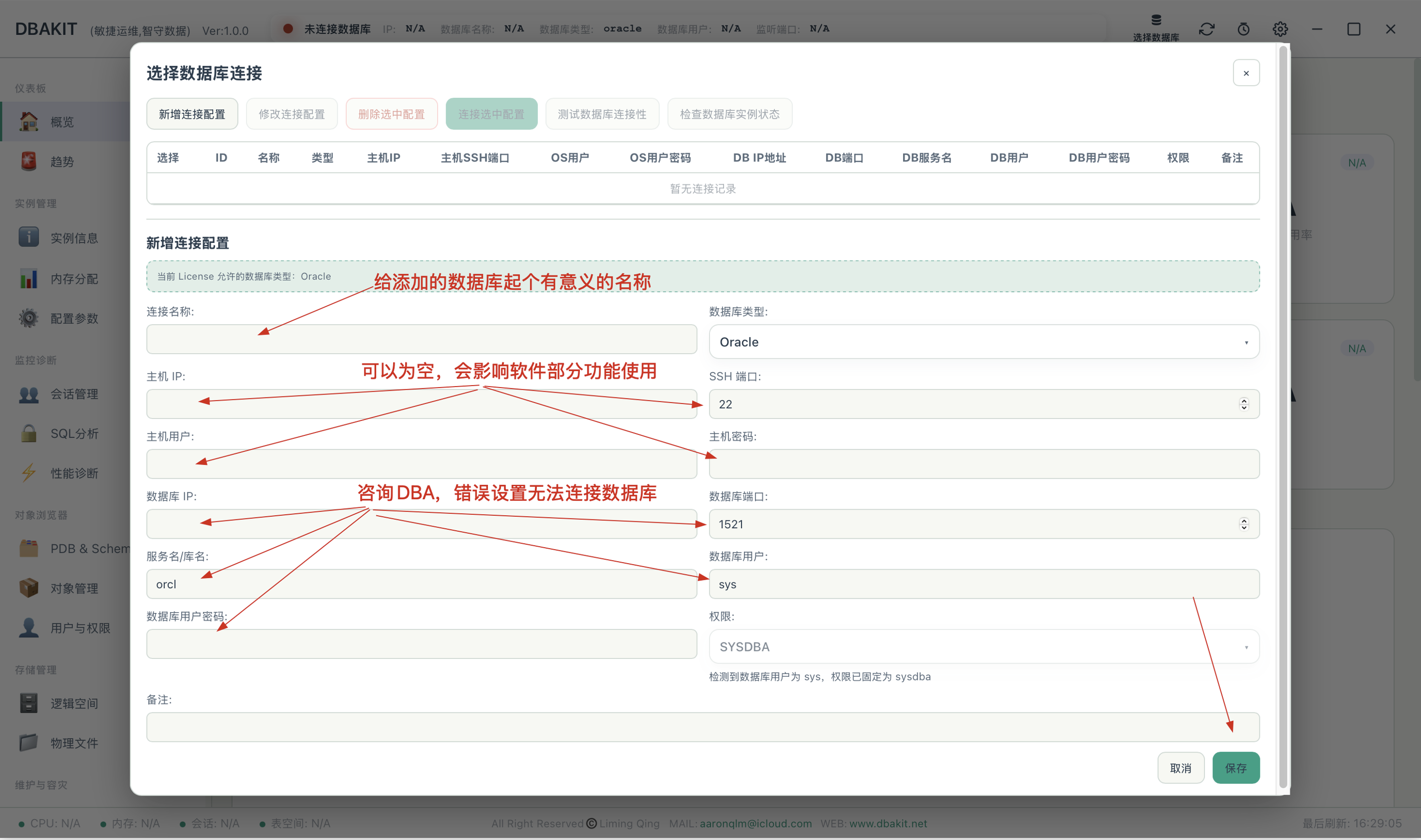Viewport: 1421px width, 840px height.
Task: Open the SQL分析 lock icon
Action: click(x=28, y=433)
